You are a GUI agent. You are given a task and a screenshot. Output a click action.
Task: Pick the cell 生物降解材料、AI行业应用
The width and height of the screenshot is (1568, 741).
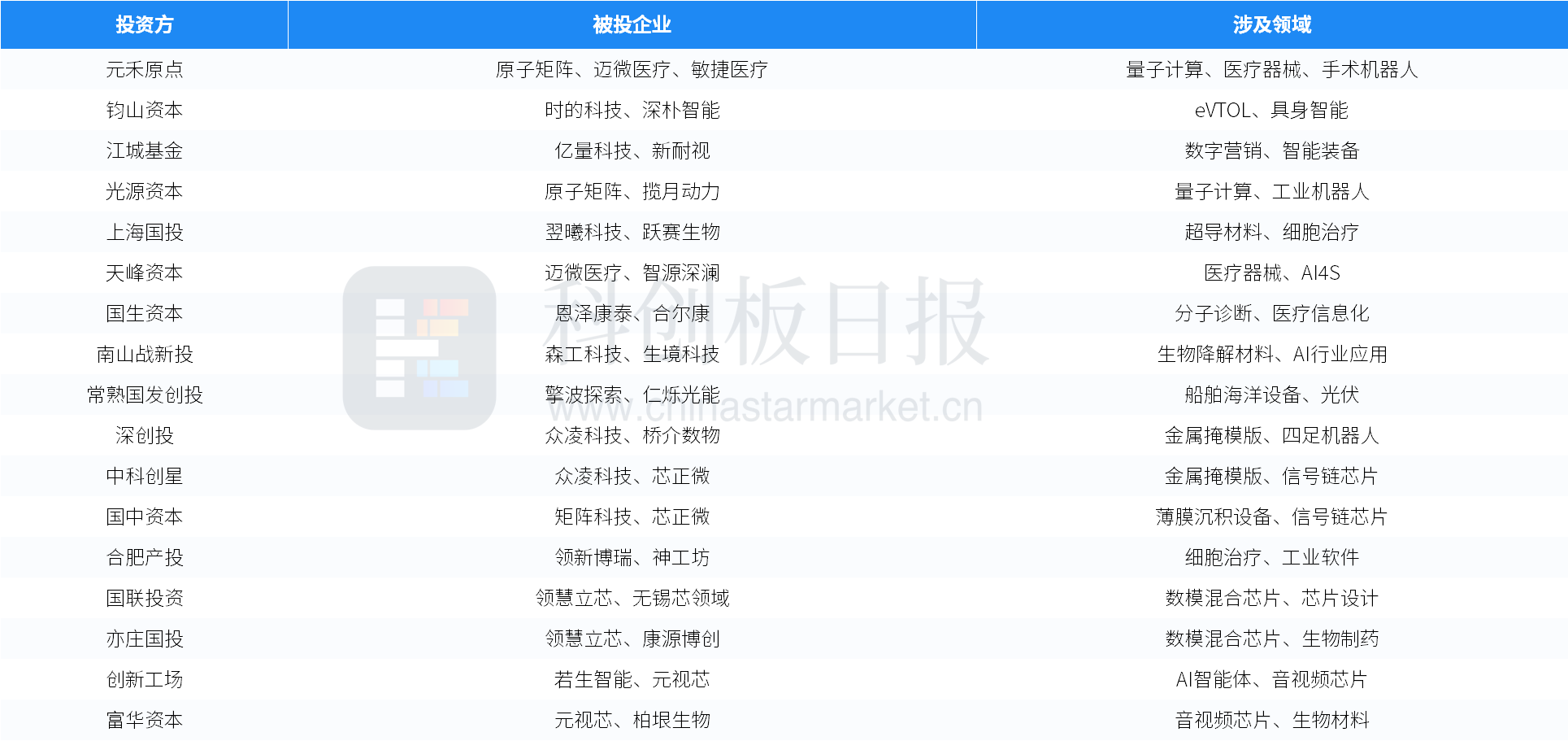point(1272,354)
